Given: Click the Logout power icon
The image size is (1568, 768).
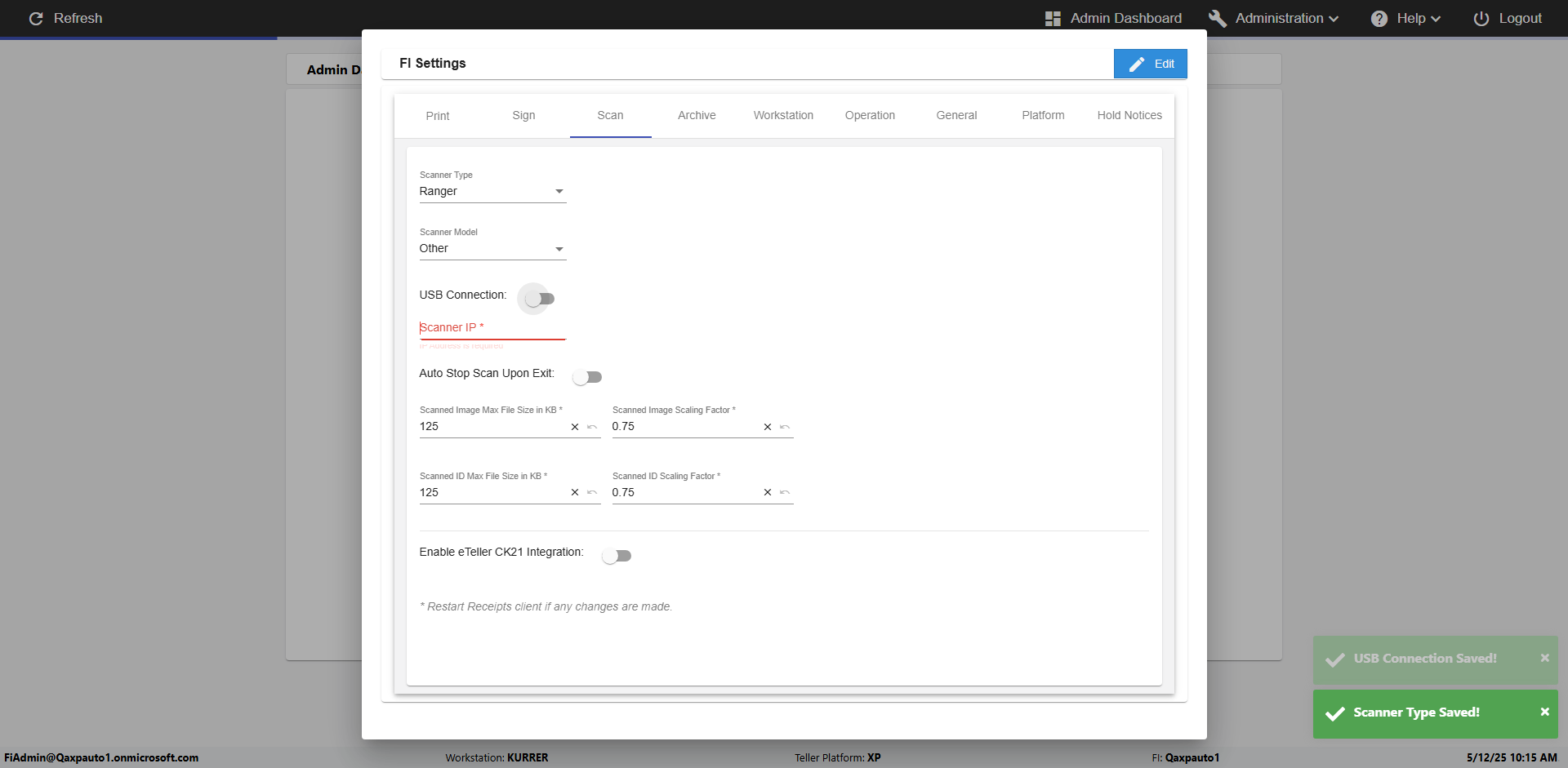Looking at the screenshot, I should click(x=1481, y=18).
